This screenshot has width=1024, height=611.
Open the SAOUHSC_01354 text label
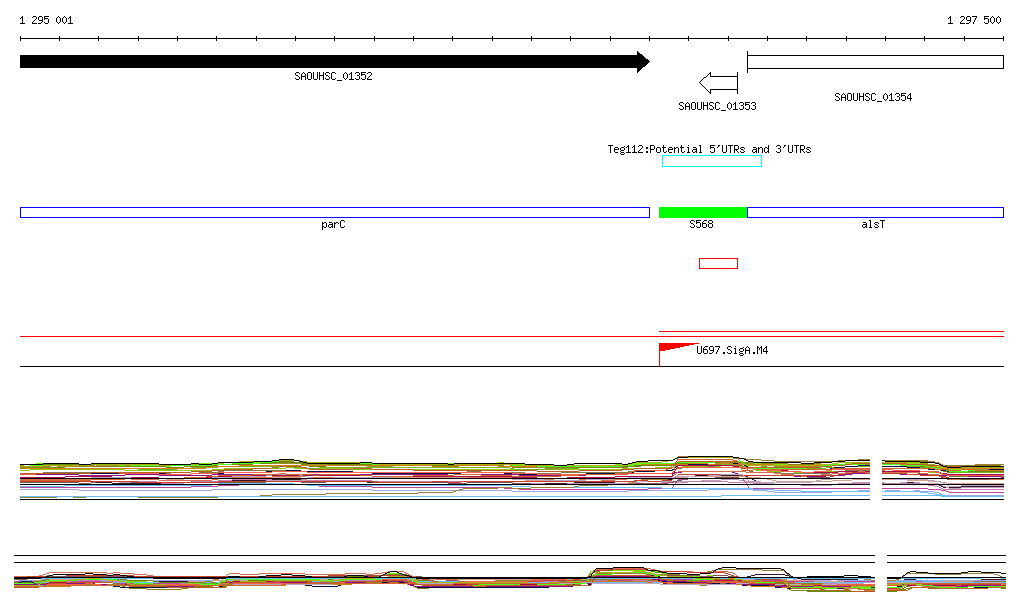(x=873, y=98)
